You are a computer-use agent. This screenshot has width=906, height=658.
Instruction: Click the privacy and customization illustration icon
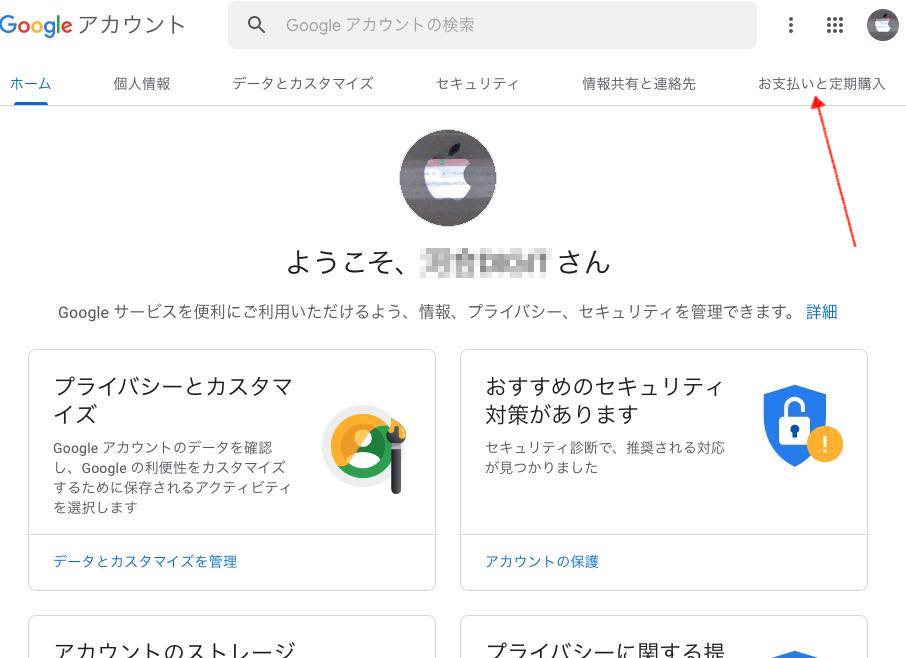point(365,449)
